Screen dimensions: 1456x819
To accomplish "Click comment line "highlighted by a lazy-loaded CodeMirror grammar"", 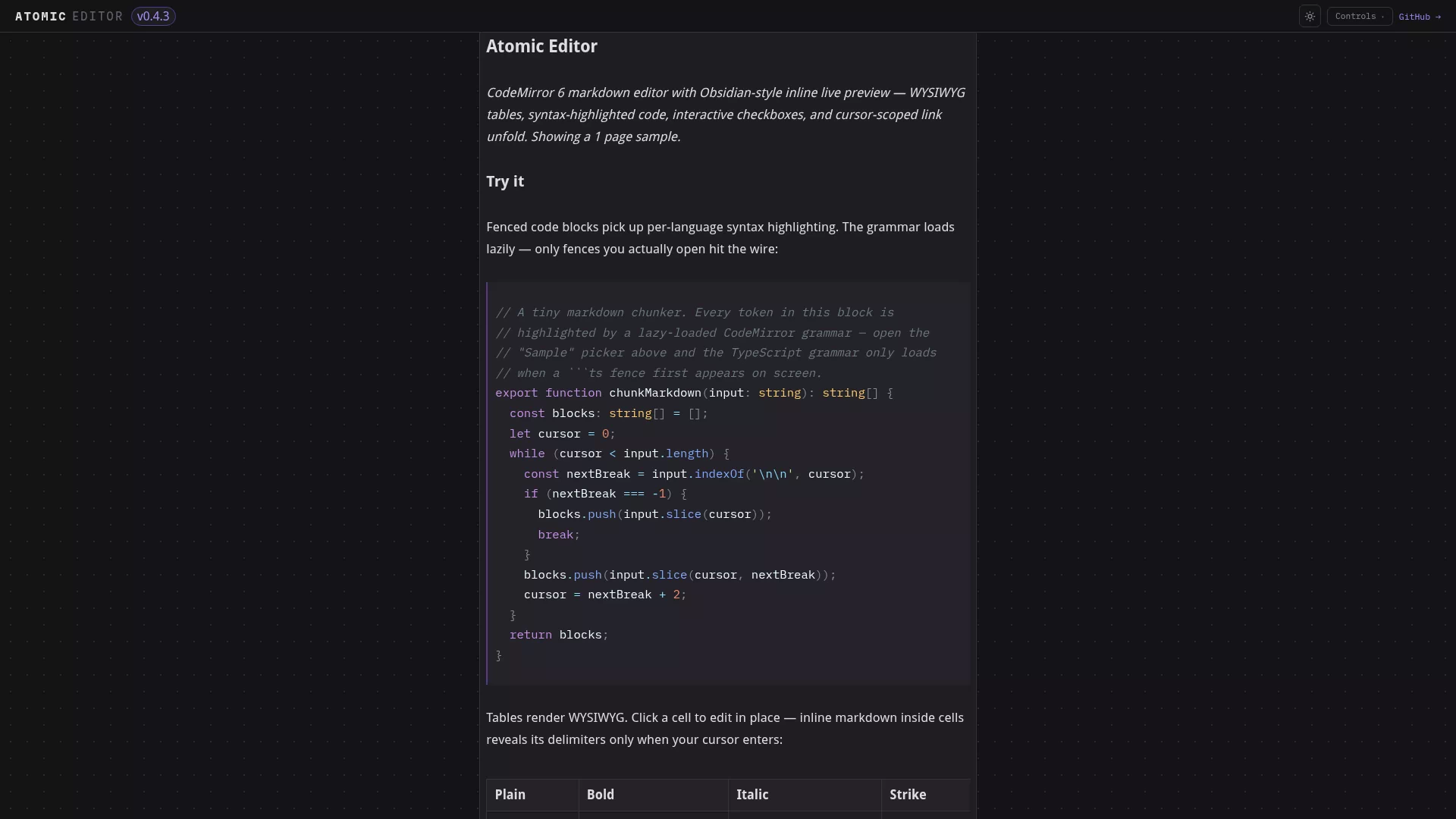I will click(712, 333).
